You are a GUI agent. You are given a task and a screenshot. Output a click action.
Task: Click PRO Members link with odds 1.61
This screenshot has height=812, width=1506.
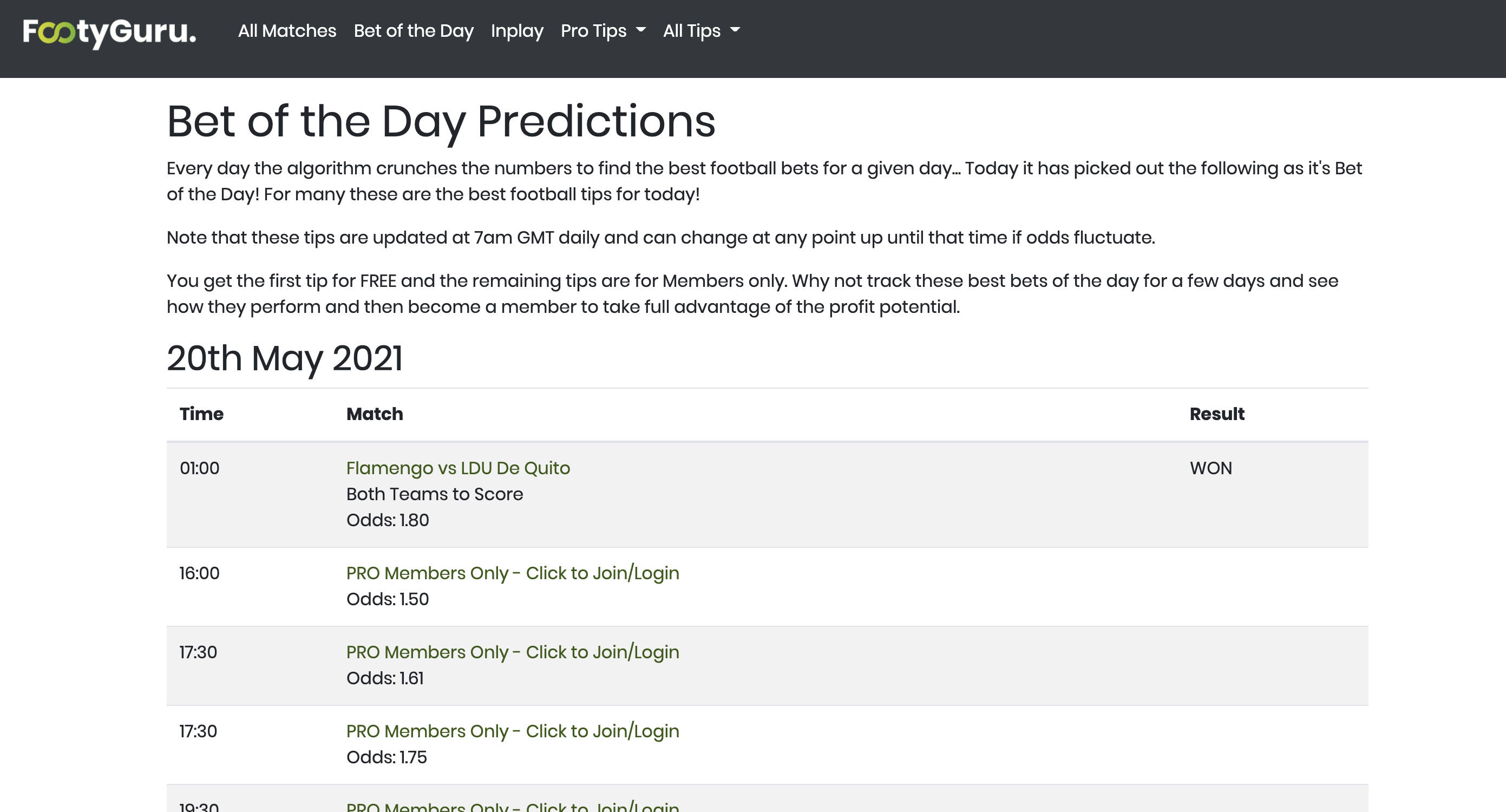click(x=512, y=652)
